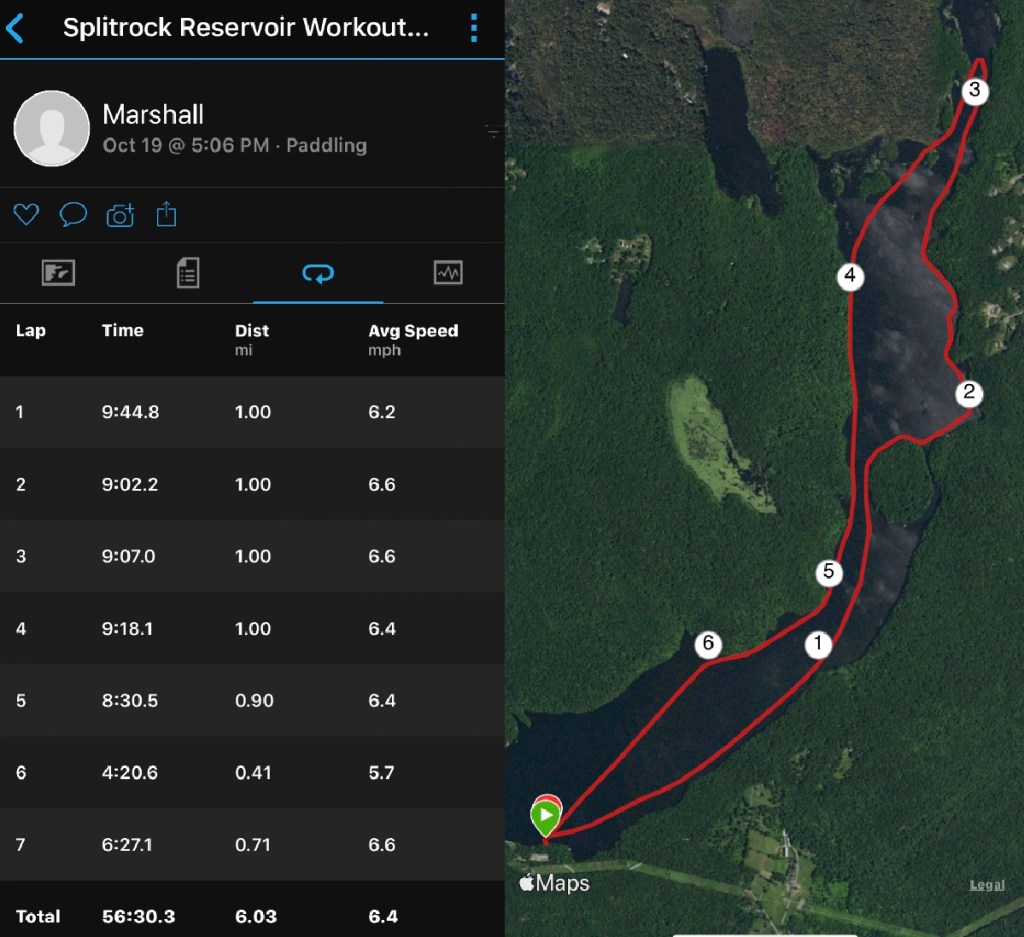Tap Marshall's profile avatar
The height and width of the screenshot is (937, 1024).
pyautogui.click(x=51, y=128)
